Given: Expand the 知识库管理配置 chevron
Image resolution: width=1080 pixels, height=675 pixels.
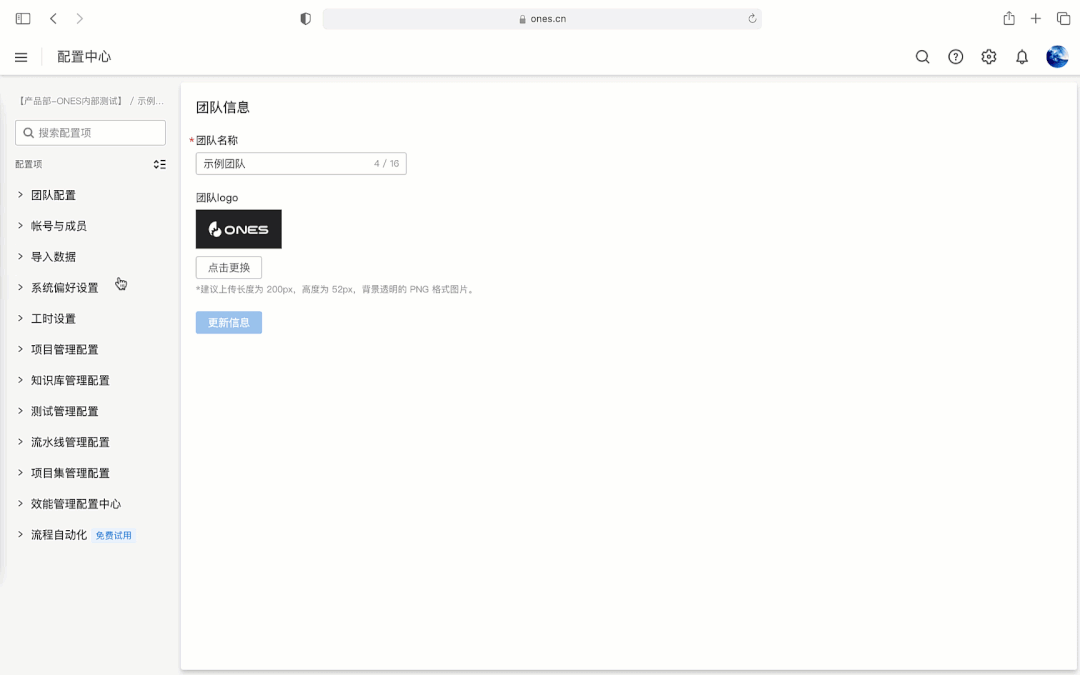Looking at the screenshot, I should click(x=20, y=380).
